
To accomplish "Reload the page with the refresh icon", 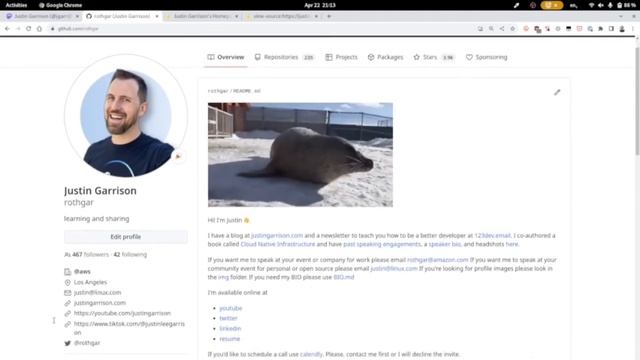I will (x=29, y=29).
